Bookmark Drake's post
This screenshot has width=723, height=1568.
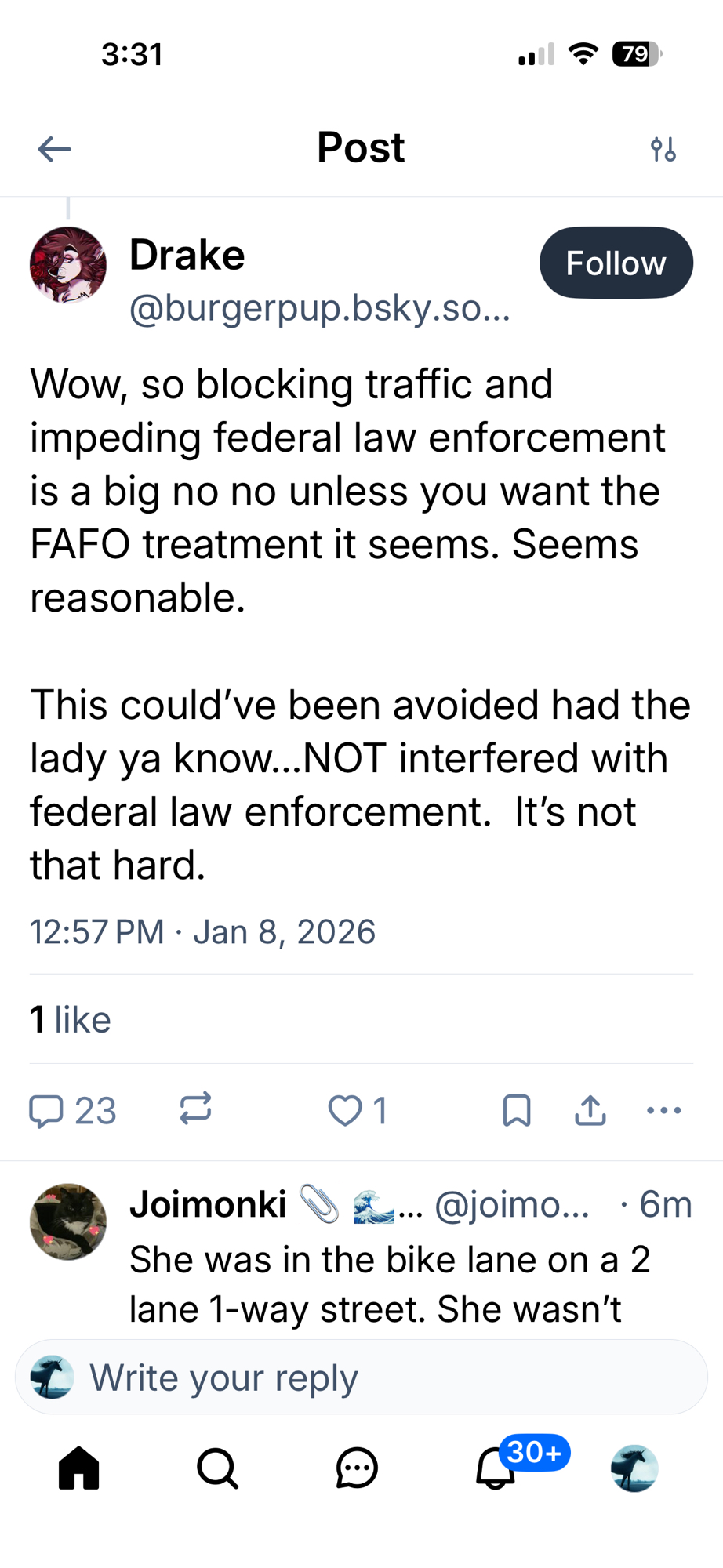[517, 1111]
